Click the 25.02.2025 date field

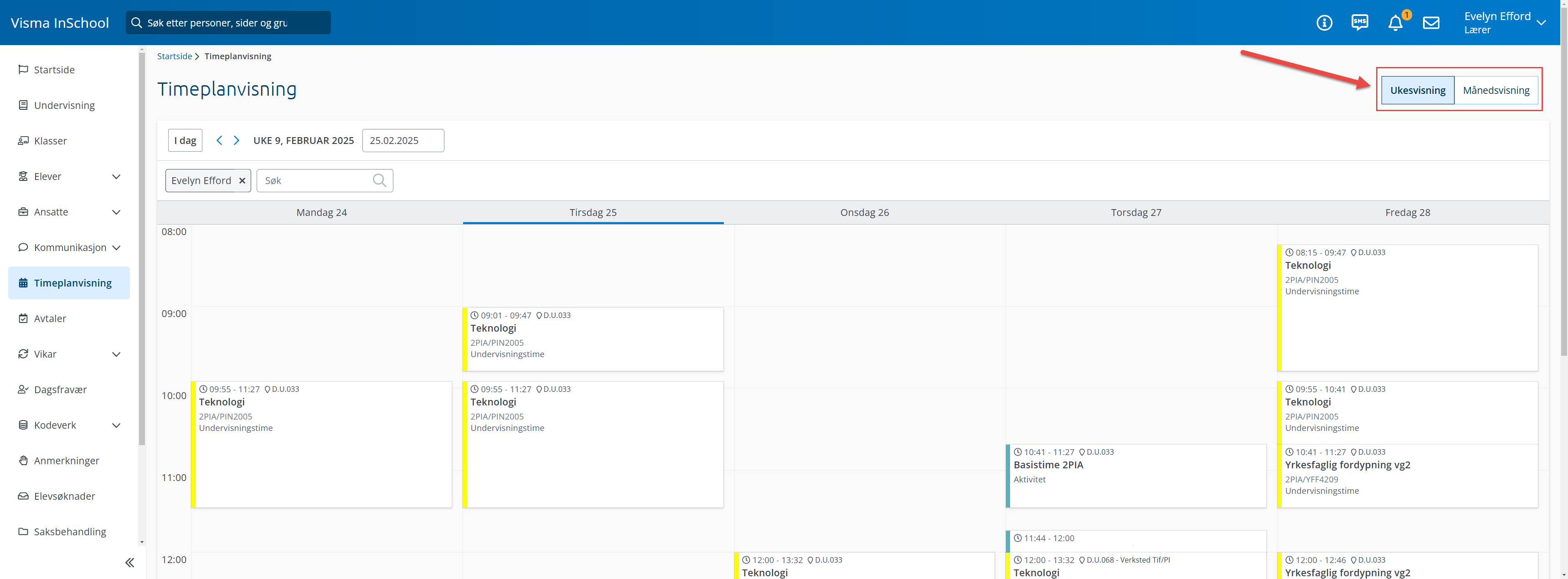pos(402,140)
